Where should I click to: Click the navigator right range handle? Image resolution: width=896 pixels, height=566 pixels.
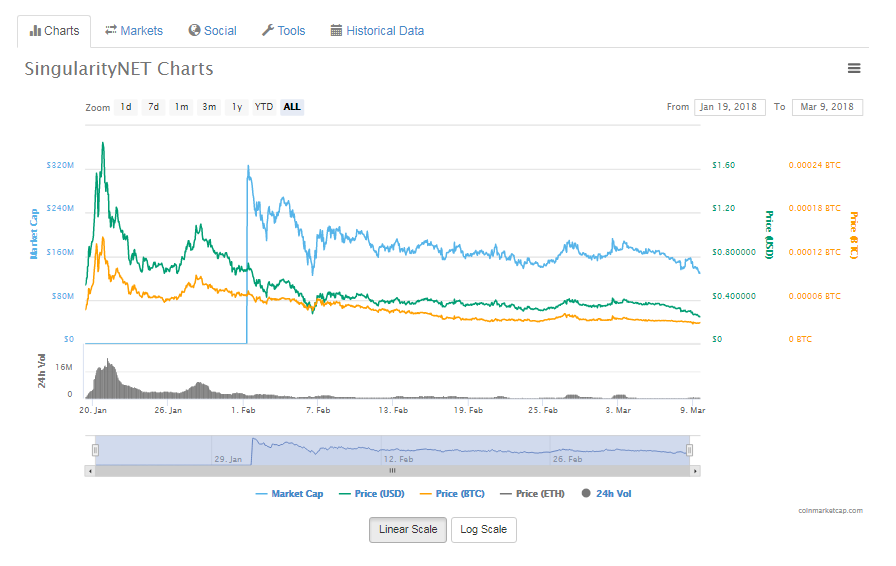click(x=689, y=451)
